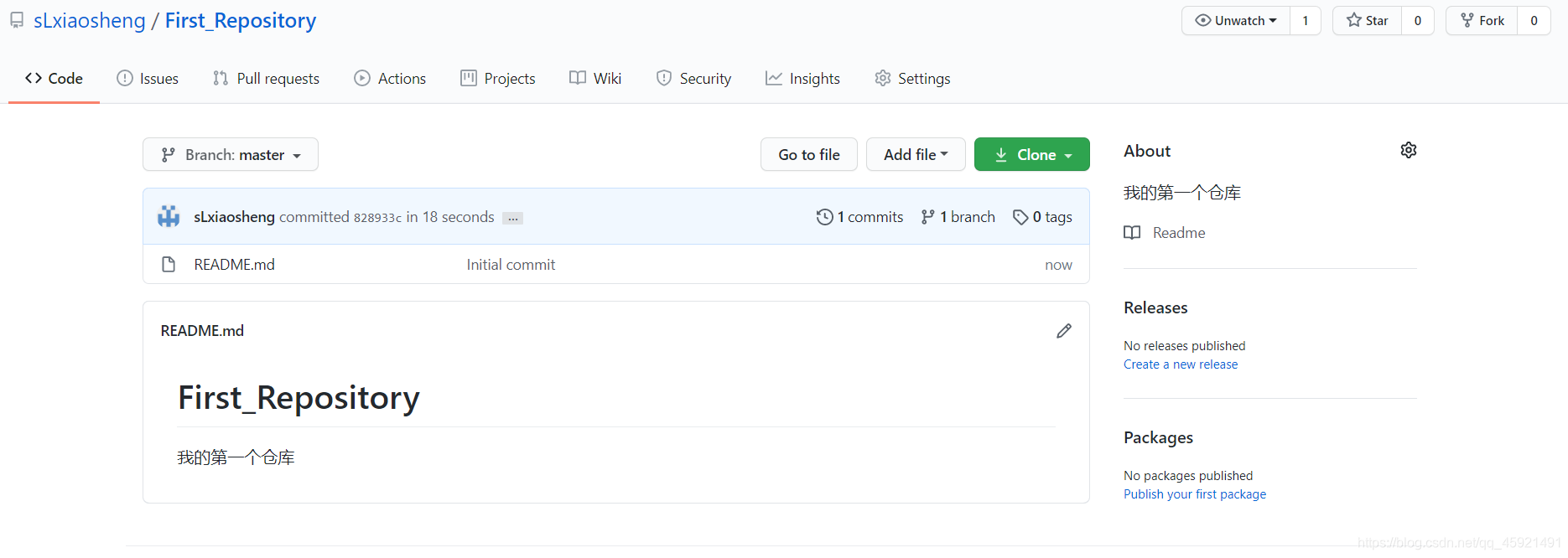Open the Add file dropdown
1568x558 pixels.
click(916, 154)
